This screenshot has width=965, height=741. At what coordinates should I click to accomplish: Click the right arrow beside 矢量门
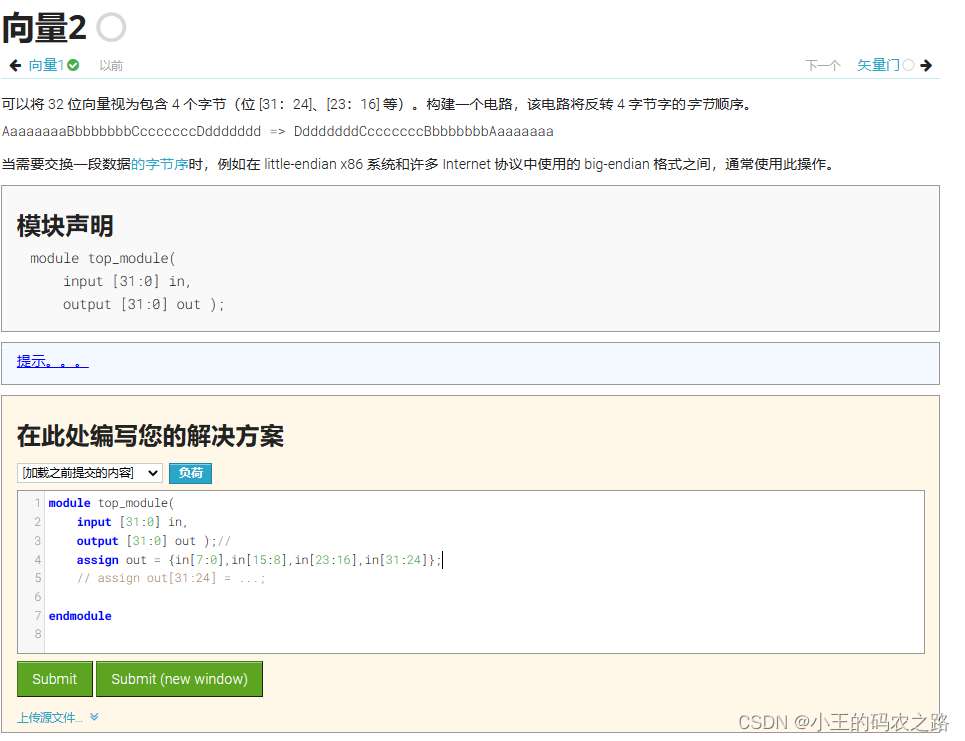[x=927, y=63]
